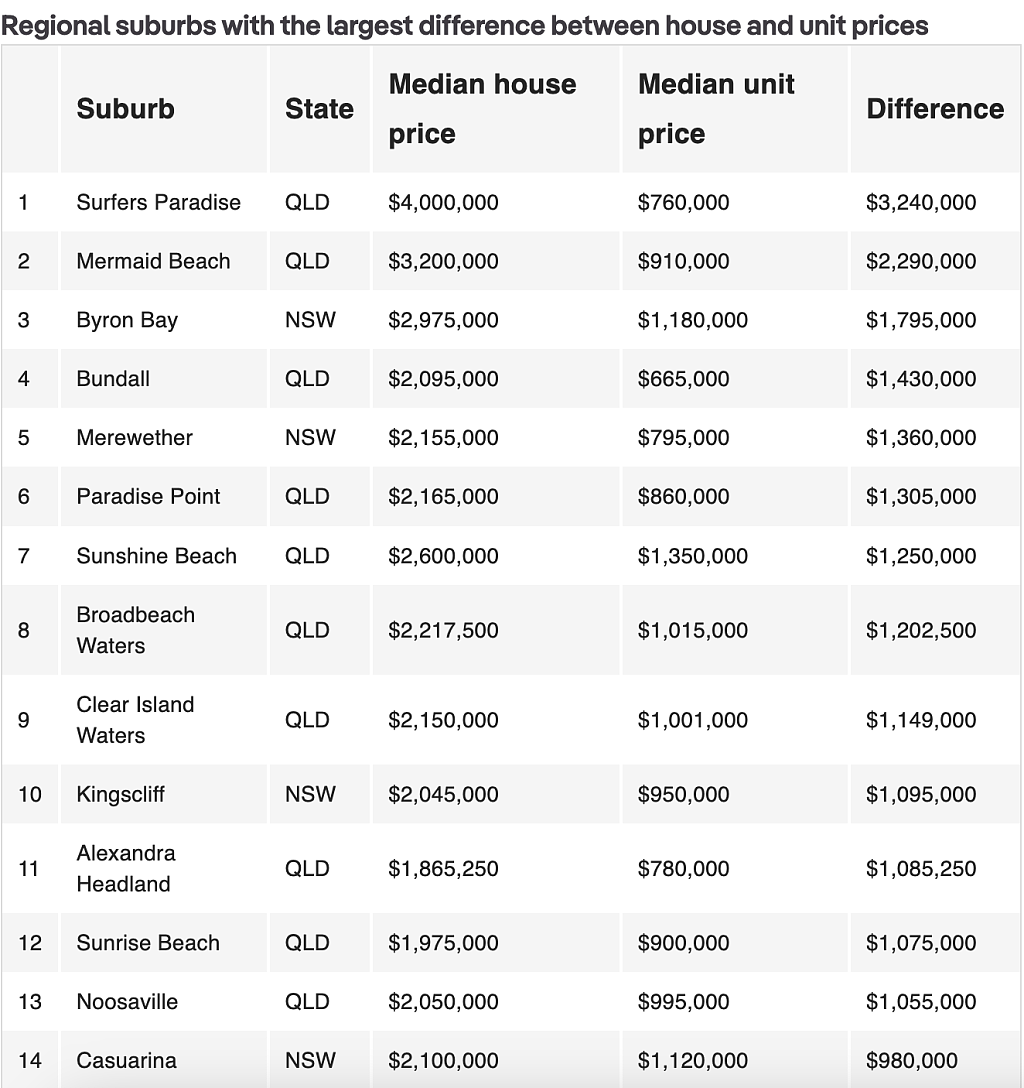Image resolution: width=1024 pixels, height=1088 pixels.
Task: Click the Difference column header
Action: [x=935, y=109]
